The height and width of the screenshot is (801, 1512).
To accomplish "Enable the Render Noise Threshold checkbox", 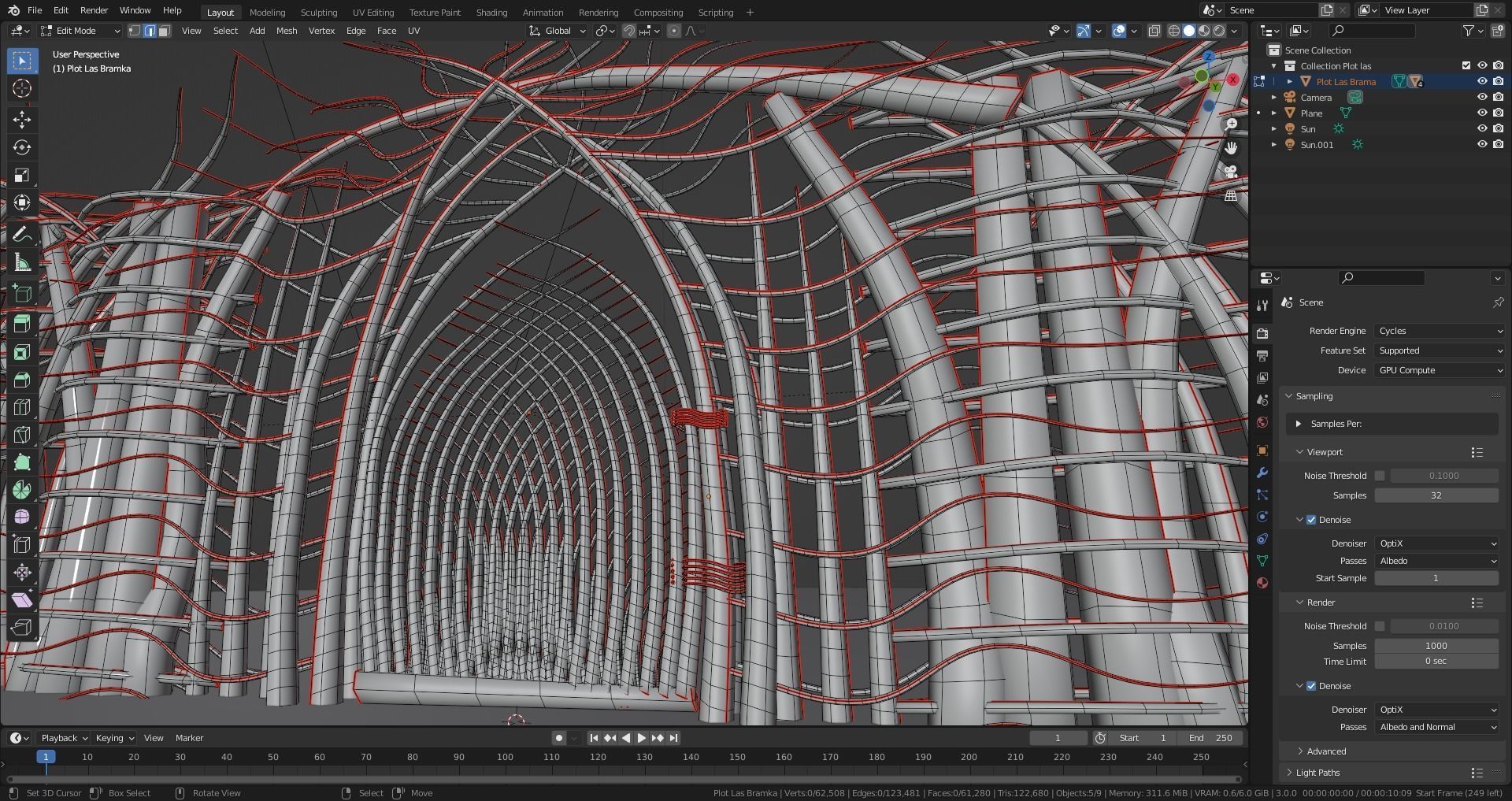I will (1380, 626).
